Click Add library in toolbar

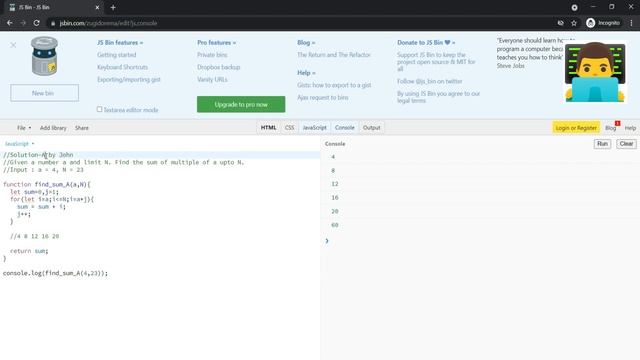point(53,128)
